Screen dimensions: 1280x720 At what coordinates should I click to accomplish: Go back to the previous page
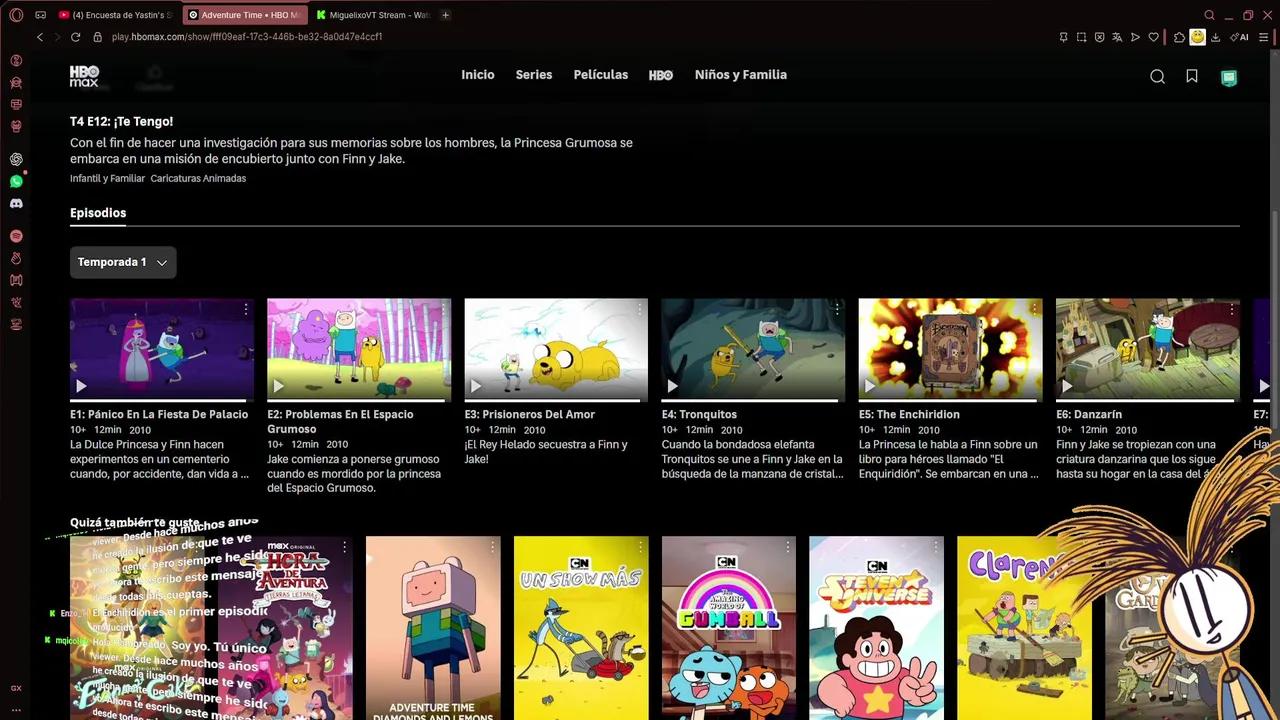(40, 37)
